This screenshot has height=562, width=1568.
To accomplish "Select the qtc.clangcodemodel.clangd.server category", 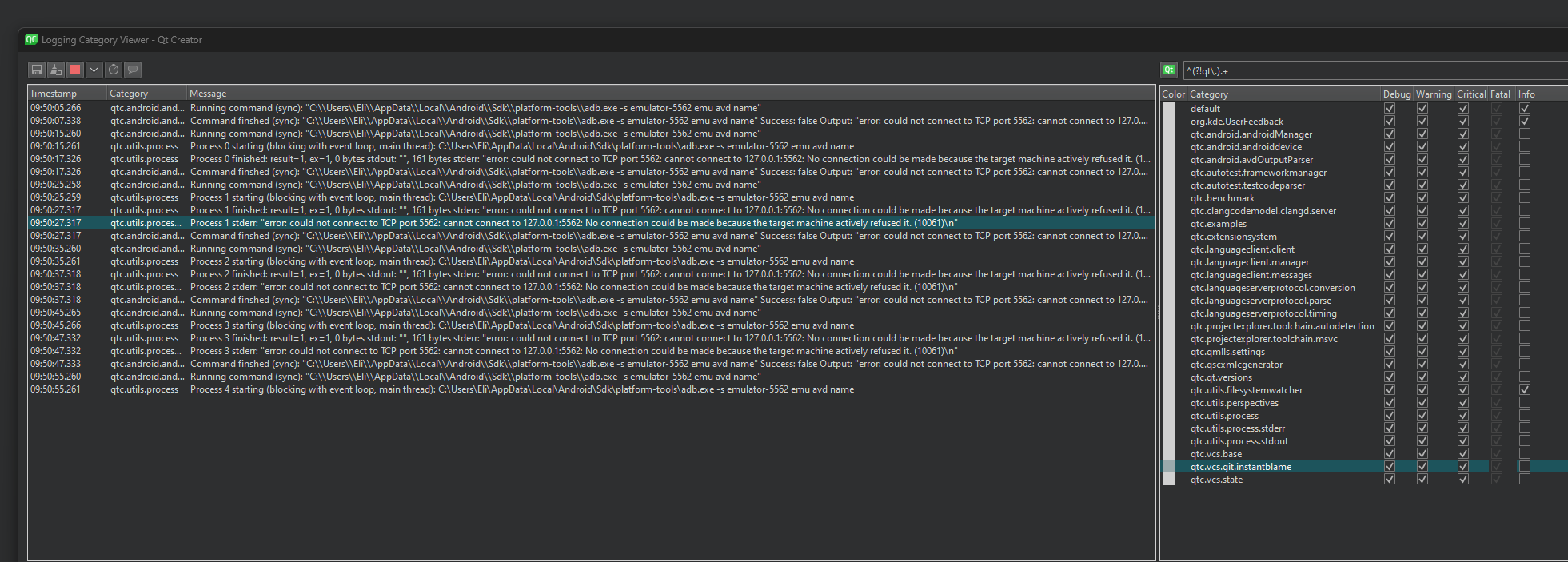I will pos(1263,211).
